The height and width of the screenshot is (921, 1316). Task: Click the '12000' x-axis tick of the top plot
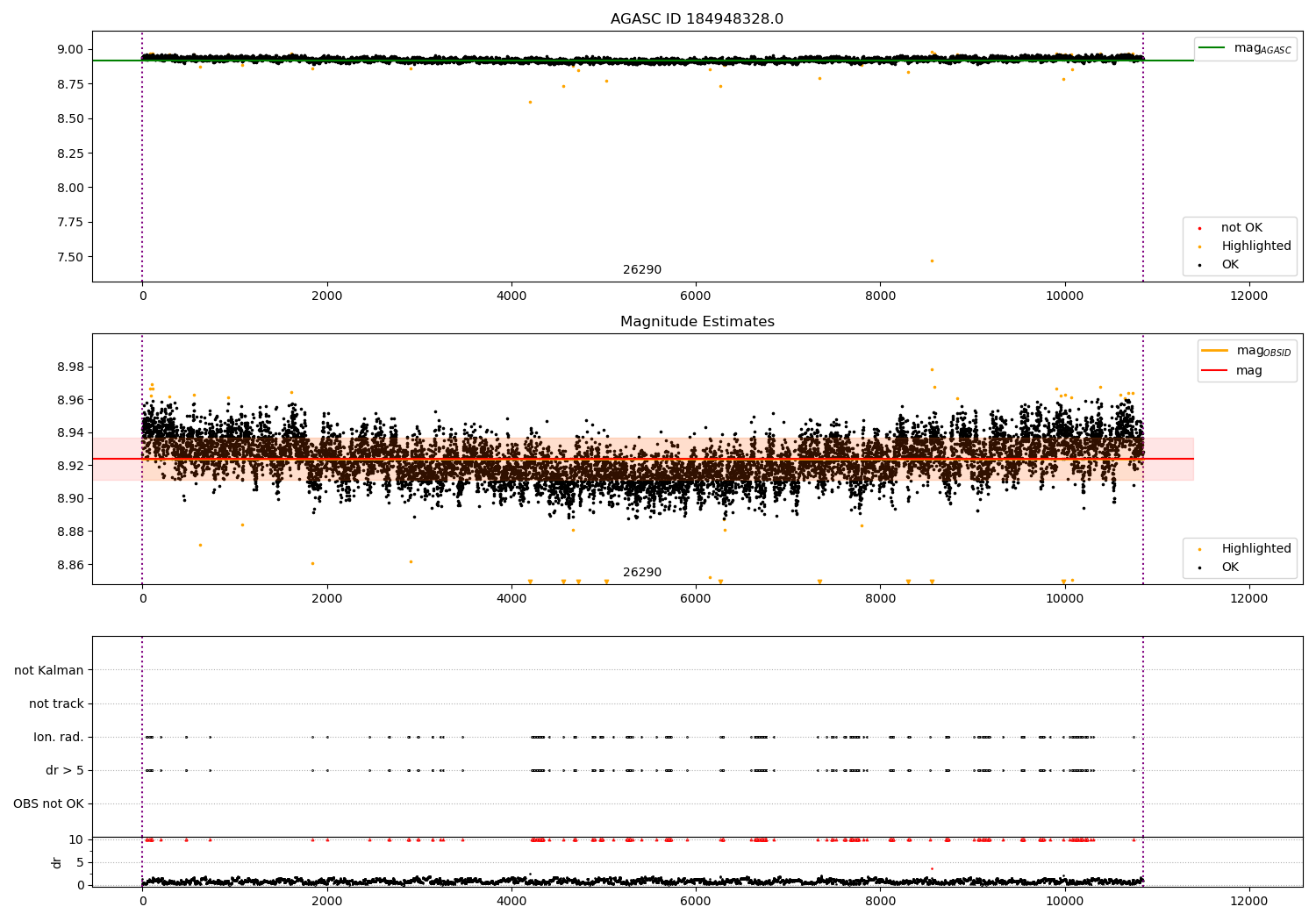pyautogui.click(x=1249, y=296)
